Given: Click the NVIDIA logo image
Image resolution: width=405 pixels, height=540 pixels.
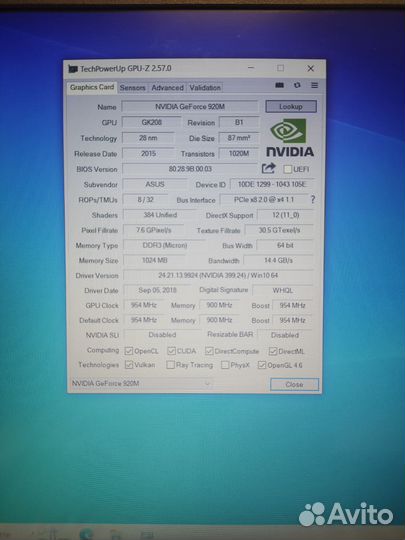Looking at the screenshot, I should [290, 138].
